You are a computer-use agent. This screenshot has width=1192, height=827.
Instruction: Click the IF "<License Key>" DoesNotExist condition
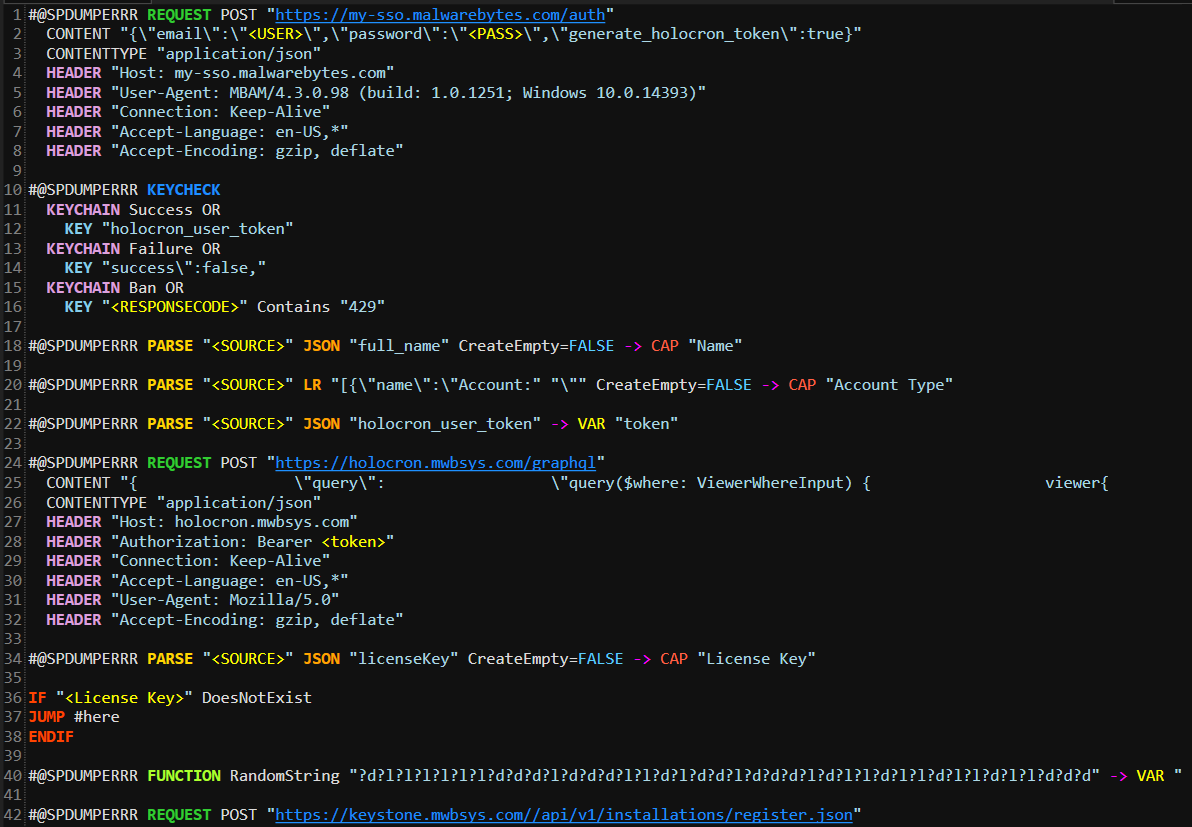click(x=170, y=698)
